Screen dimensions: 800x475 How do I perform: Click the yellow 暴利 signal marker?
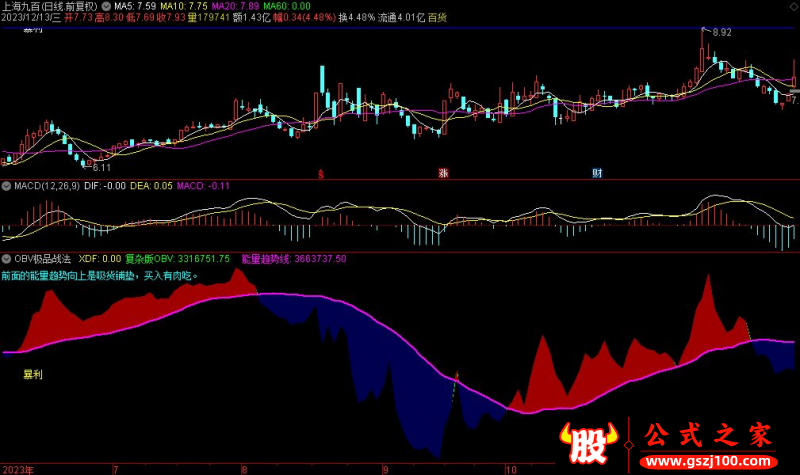34,374
